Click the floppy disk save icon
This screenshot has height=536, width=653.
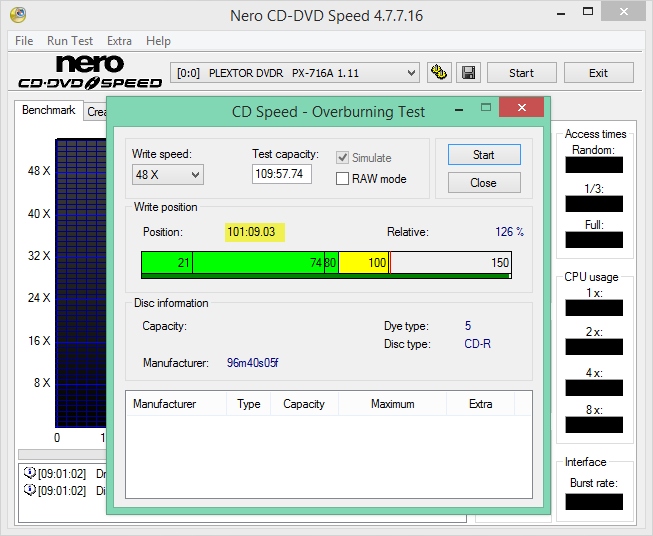click(469, 73)
